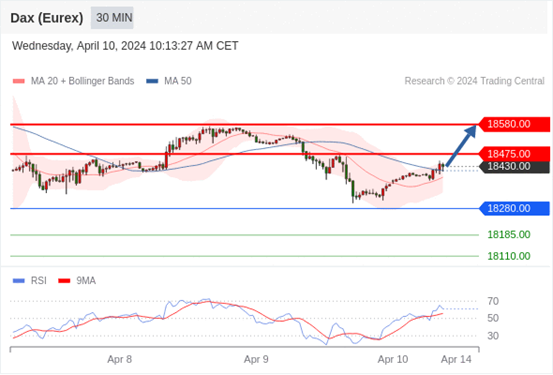Click the Dax (Eurex) title
553x375 pixels.
(x=47, y=18)
